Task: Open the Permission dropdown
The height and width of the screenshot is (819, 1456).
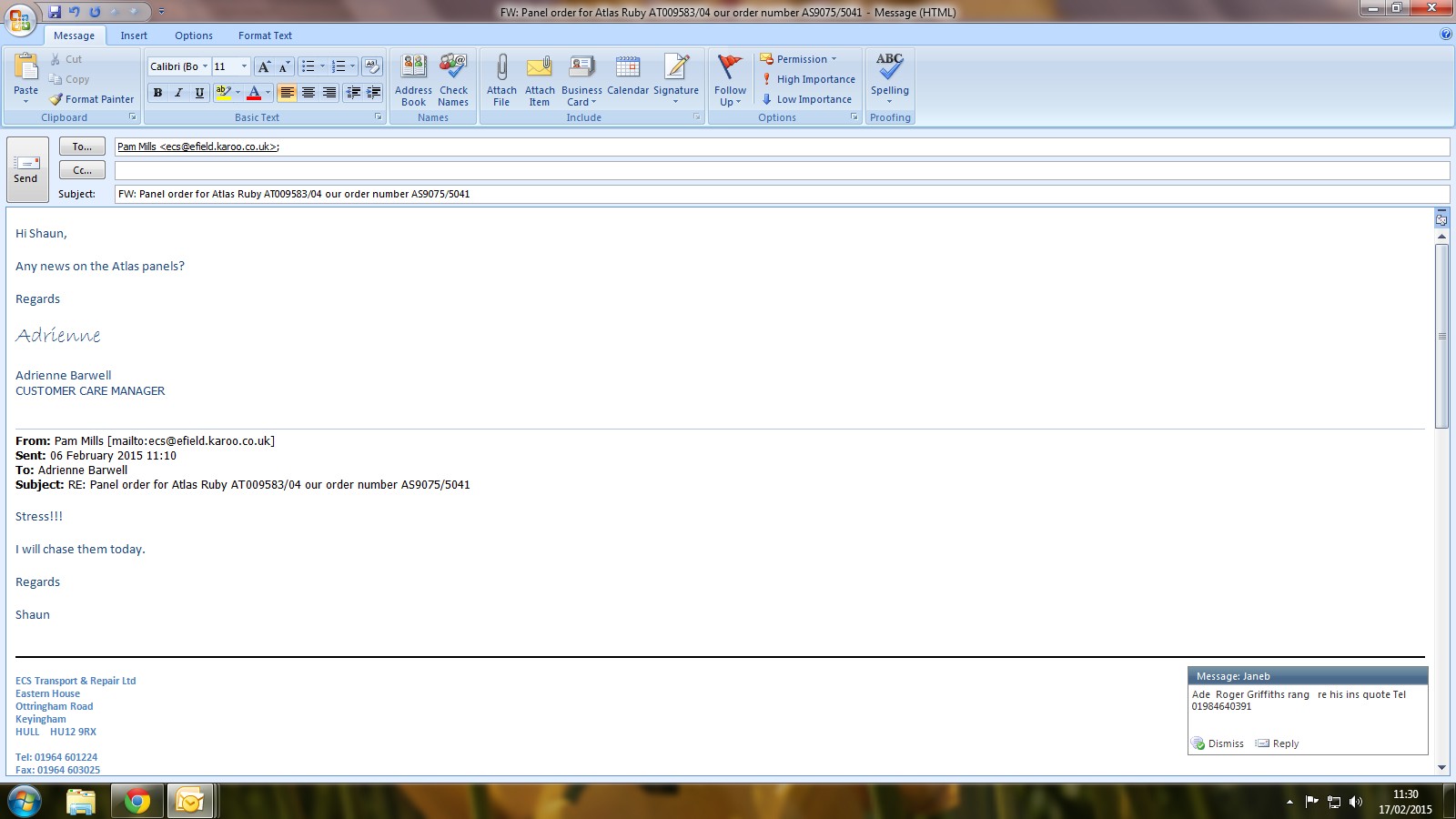Action: (798, 59)
